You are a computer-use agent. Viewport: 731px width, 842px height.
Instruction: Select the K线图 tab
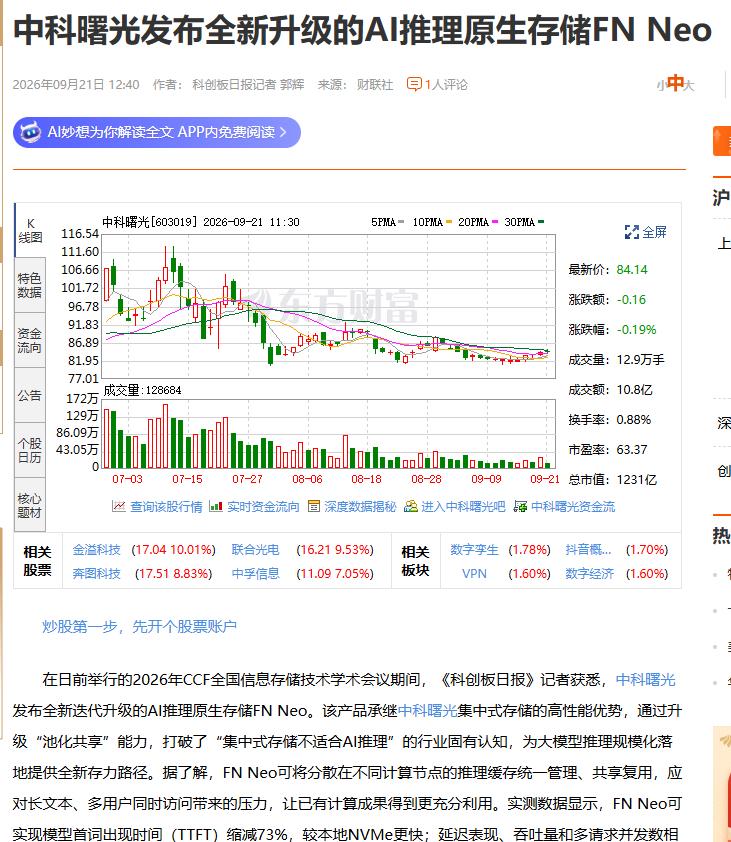click(x=30, y=230)
